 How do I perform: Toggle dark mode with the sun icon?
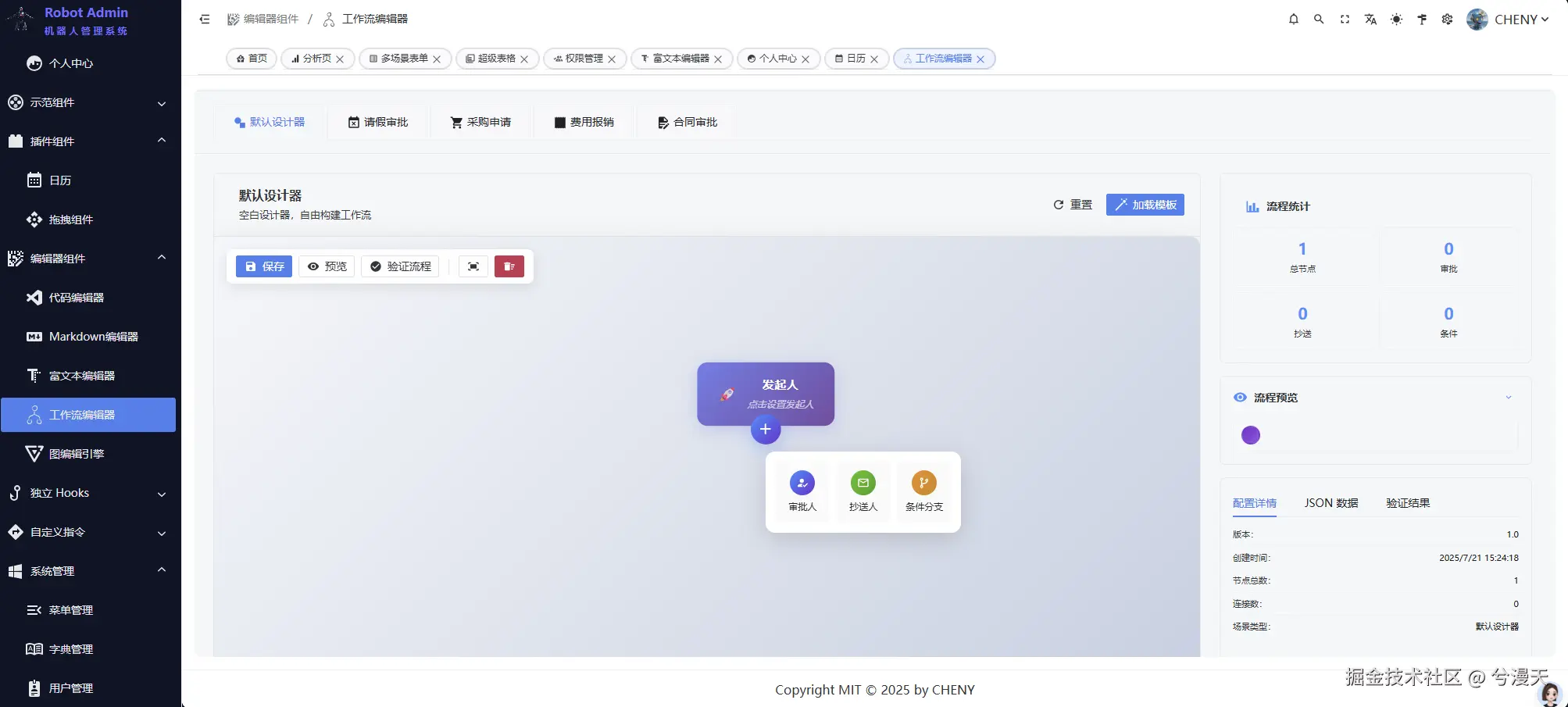click(x=1396, y=19)
